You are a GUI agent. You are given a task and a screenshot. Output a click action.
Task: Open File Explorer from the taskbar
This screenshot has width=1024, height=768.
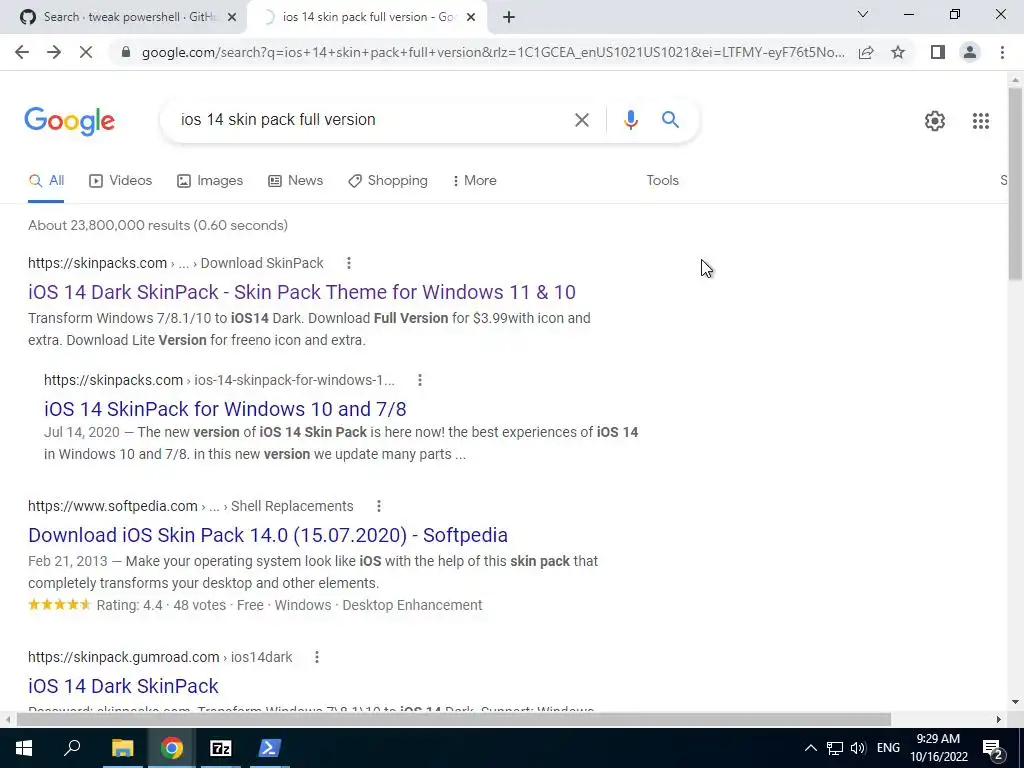(122, 748)
